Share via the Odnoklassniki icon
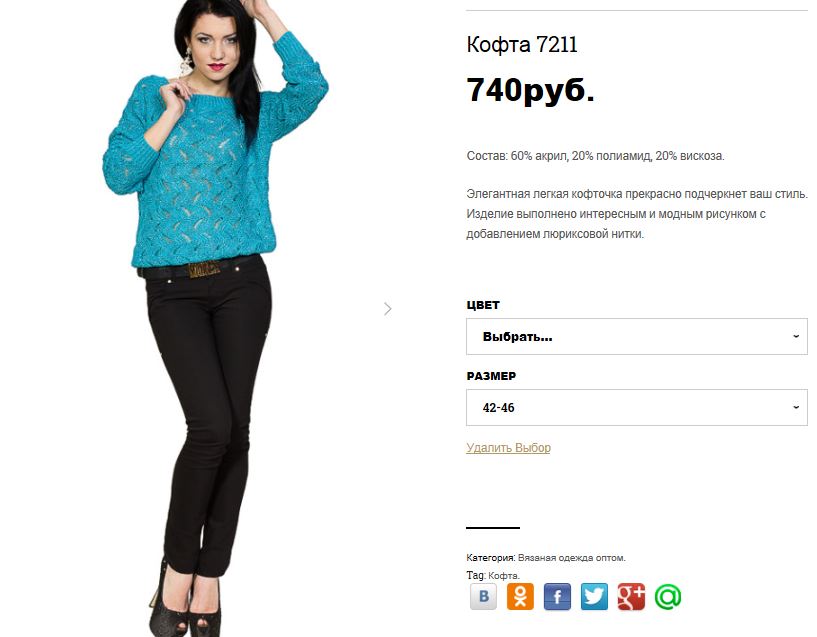Screen dimensions: 817x637 pos(520,596)
